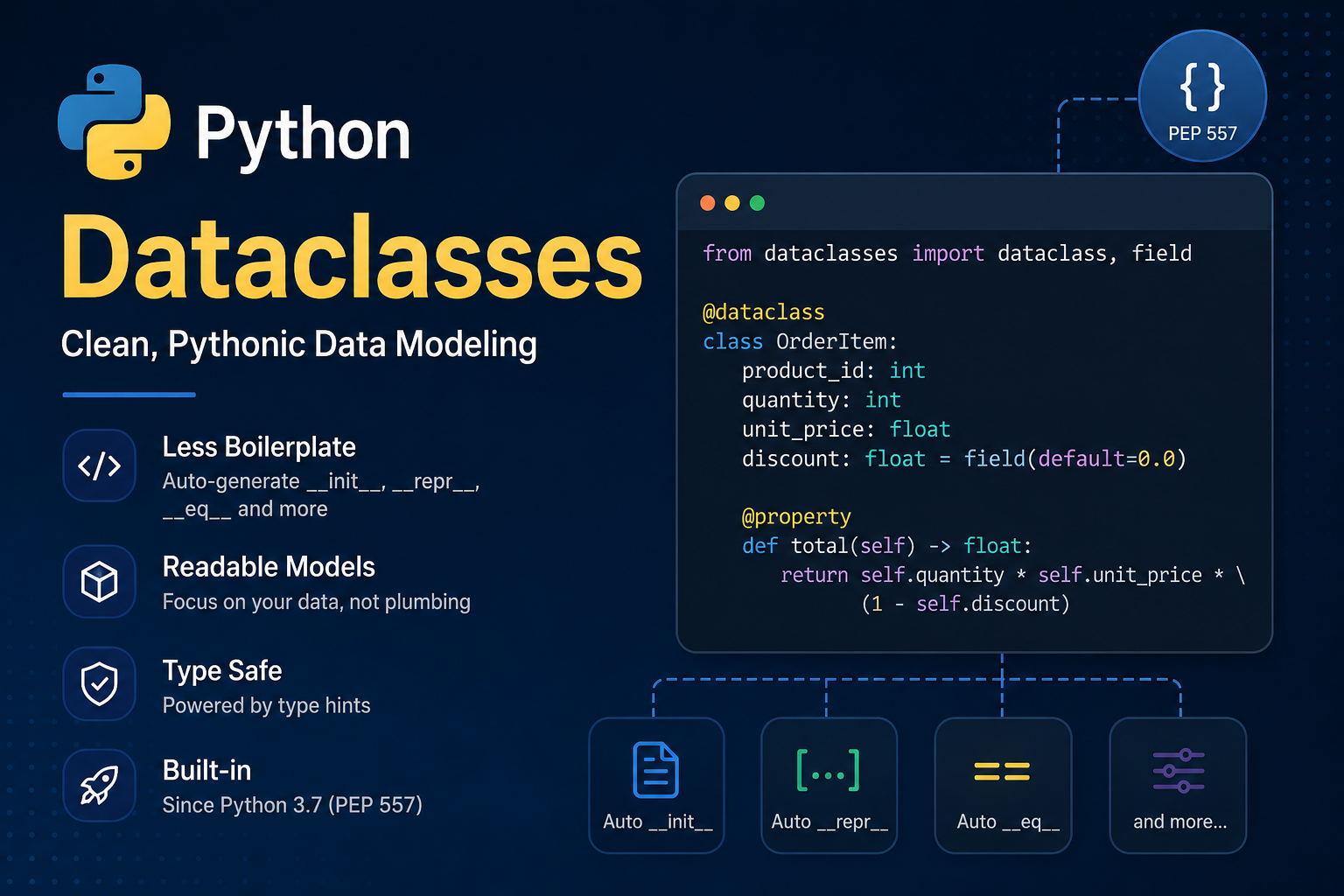Click the shield checkmark icon beside Type Safe
The width and height of the screenshot is (1344, 896).
tap(100, 683)
